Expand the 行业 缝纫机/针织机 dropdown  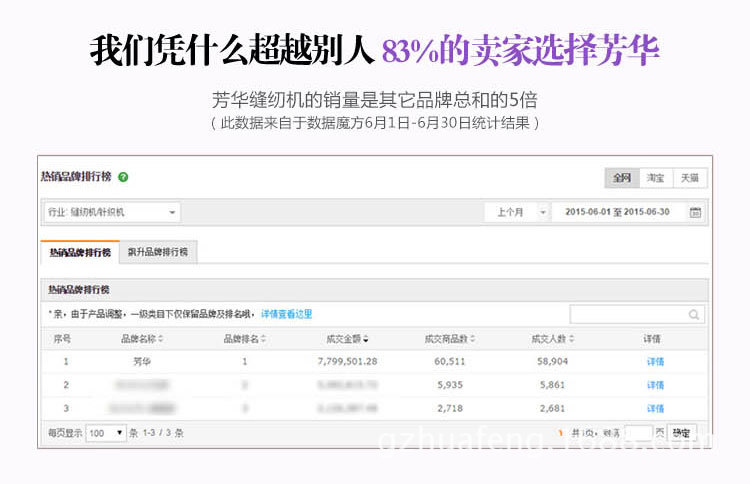point(112,212)
